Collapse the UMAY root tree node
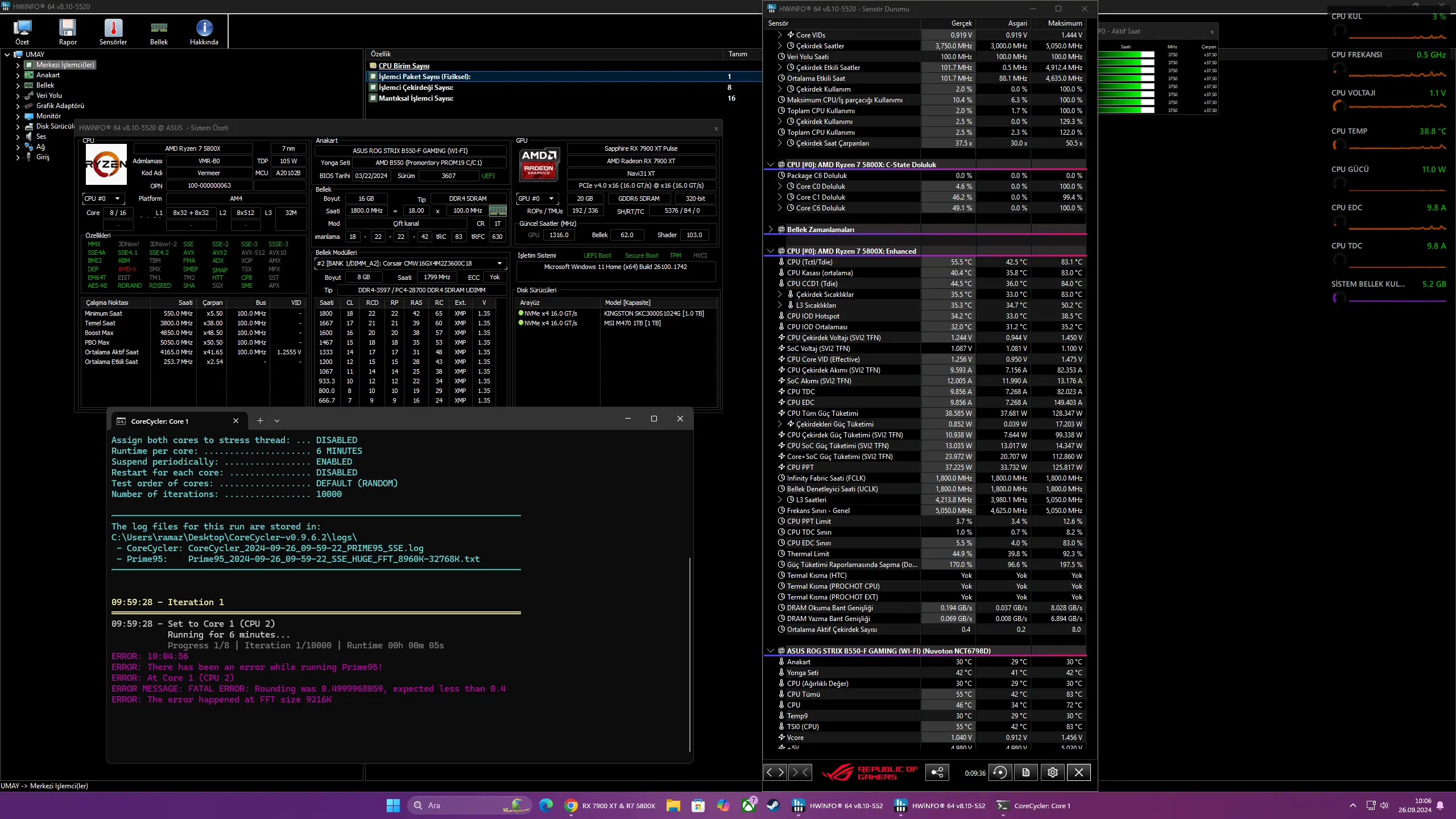 point(7,55)
